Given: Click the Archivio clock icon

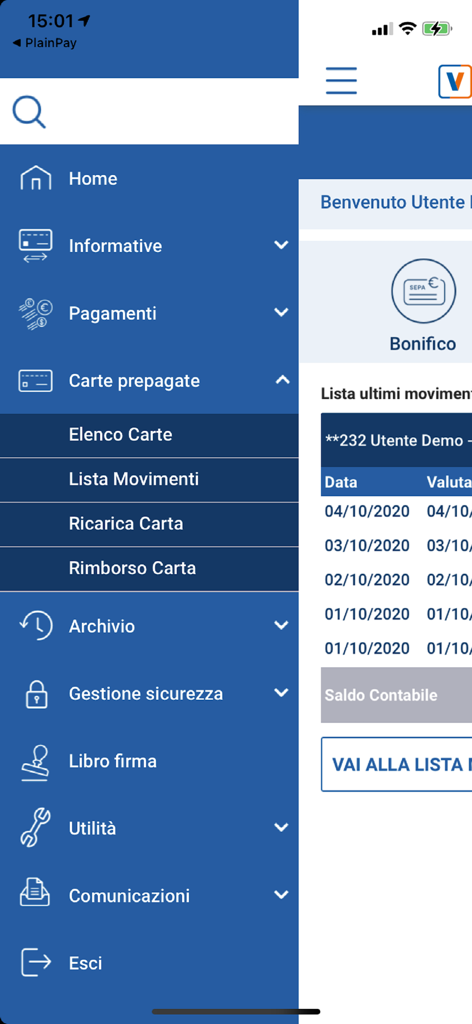Looking at the screenshot, I should click(35, 626).
